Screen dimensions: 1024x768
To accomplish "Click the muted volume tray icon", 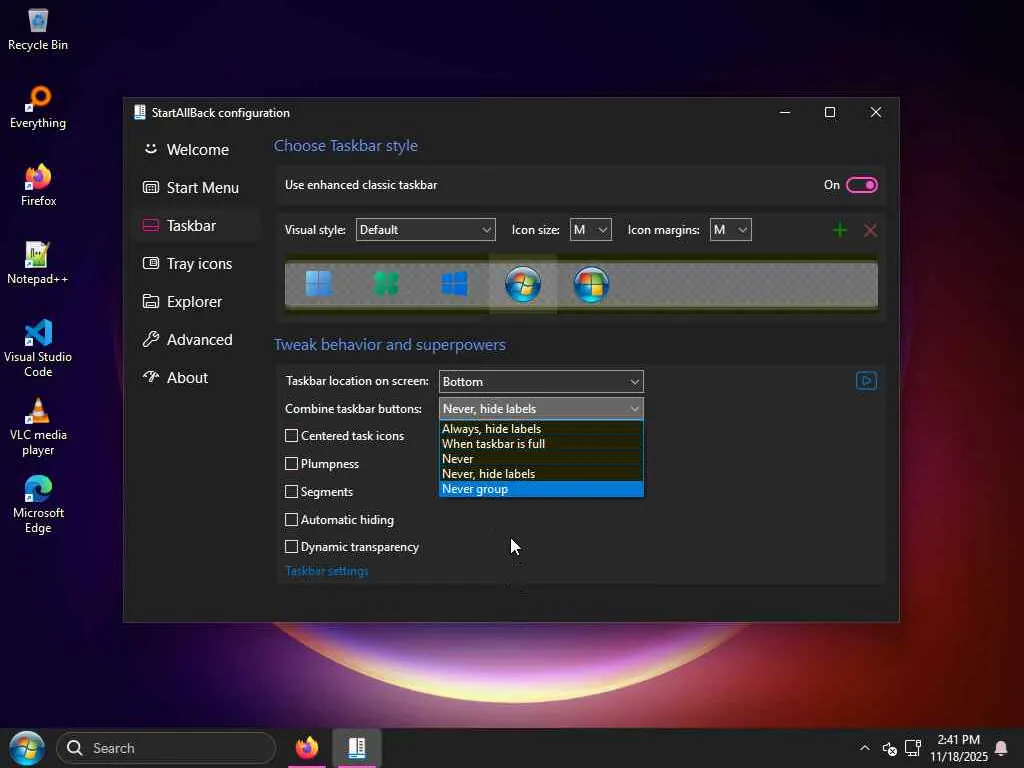I will coord(889,748).
